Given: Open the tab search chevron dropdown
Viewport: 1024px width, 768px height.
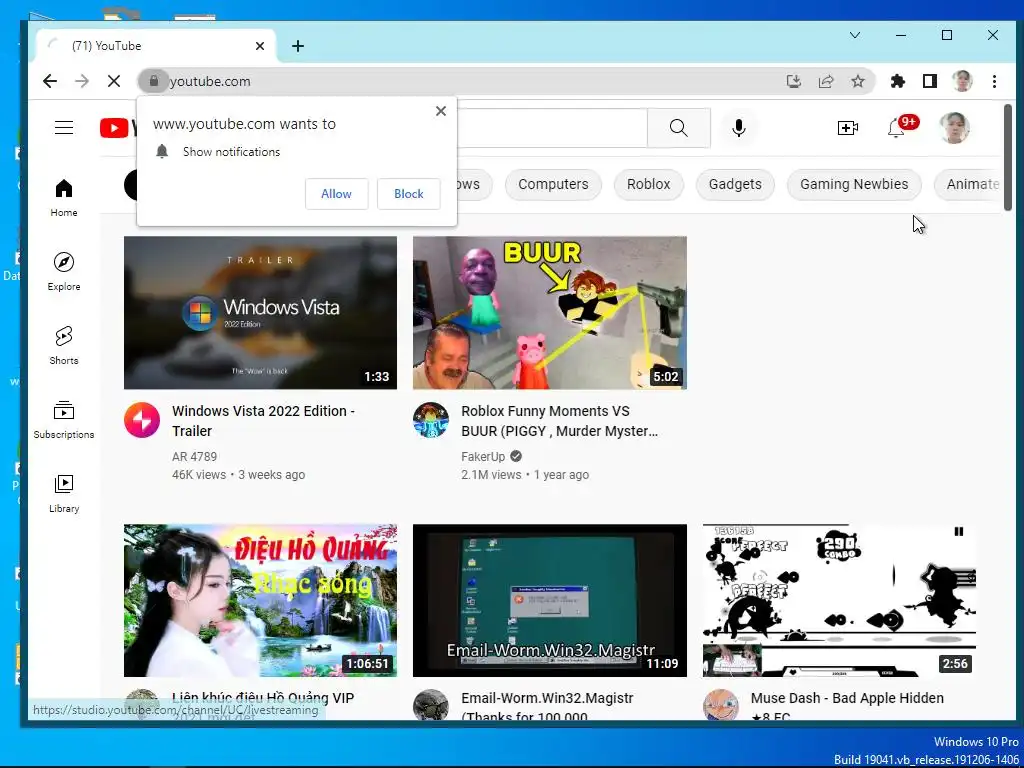Looking at the screenshot, I should click(x=855, y=35).
